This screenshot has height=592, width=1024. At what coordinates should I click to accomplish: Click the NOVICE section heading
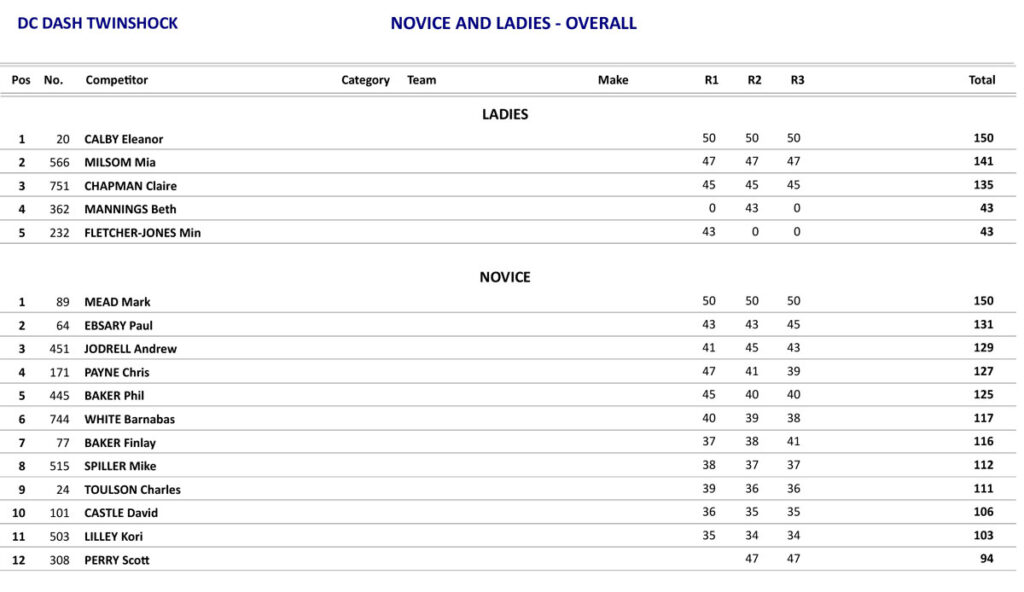pyautogui.click(x=505, y=277)
